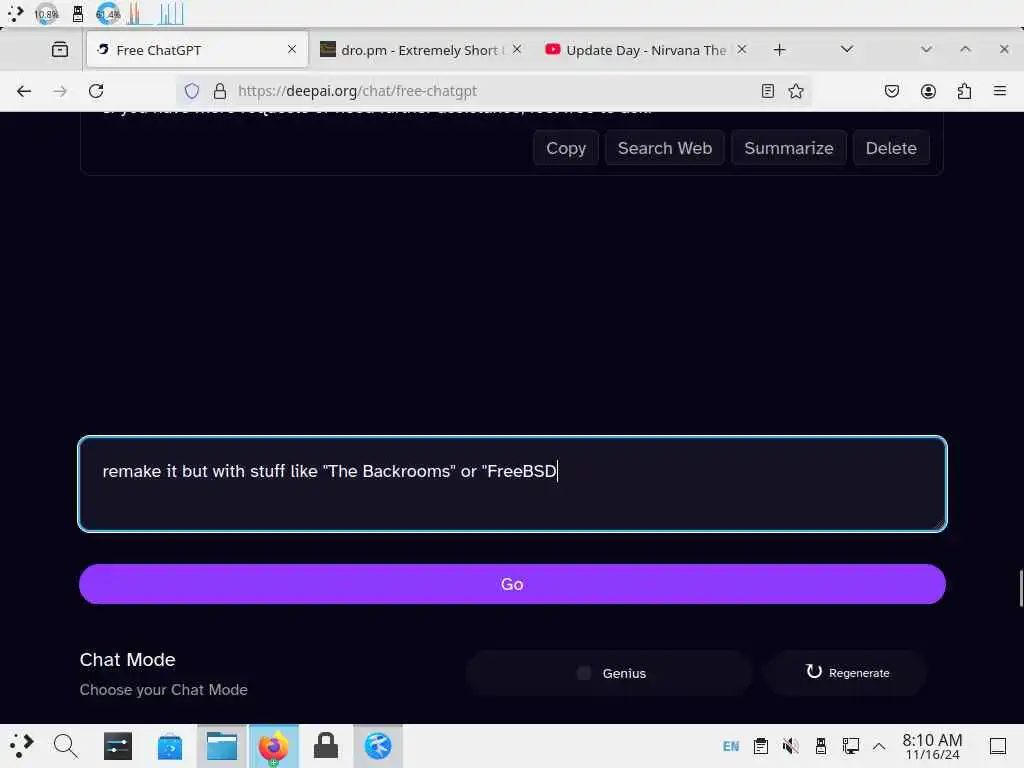Open the removable device tray icon
This screenshot has height=768, width=1024.
click(x=821, y=746)
